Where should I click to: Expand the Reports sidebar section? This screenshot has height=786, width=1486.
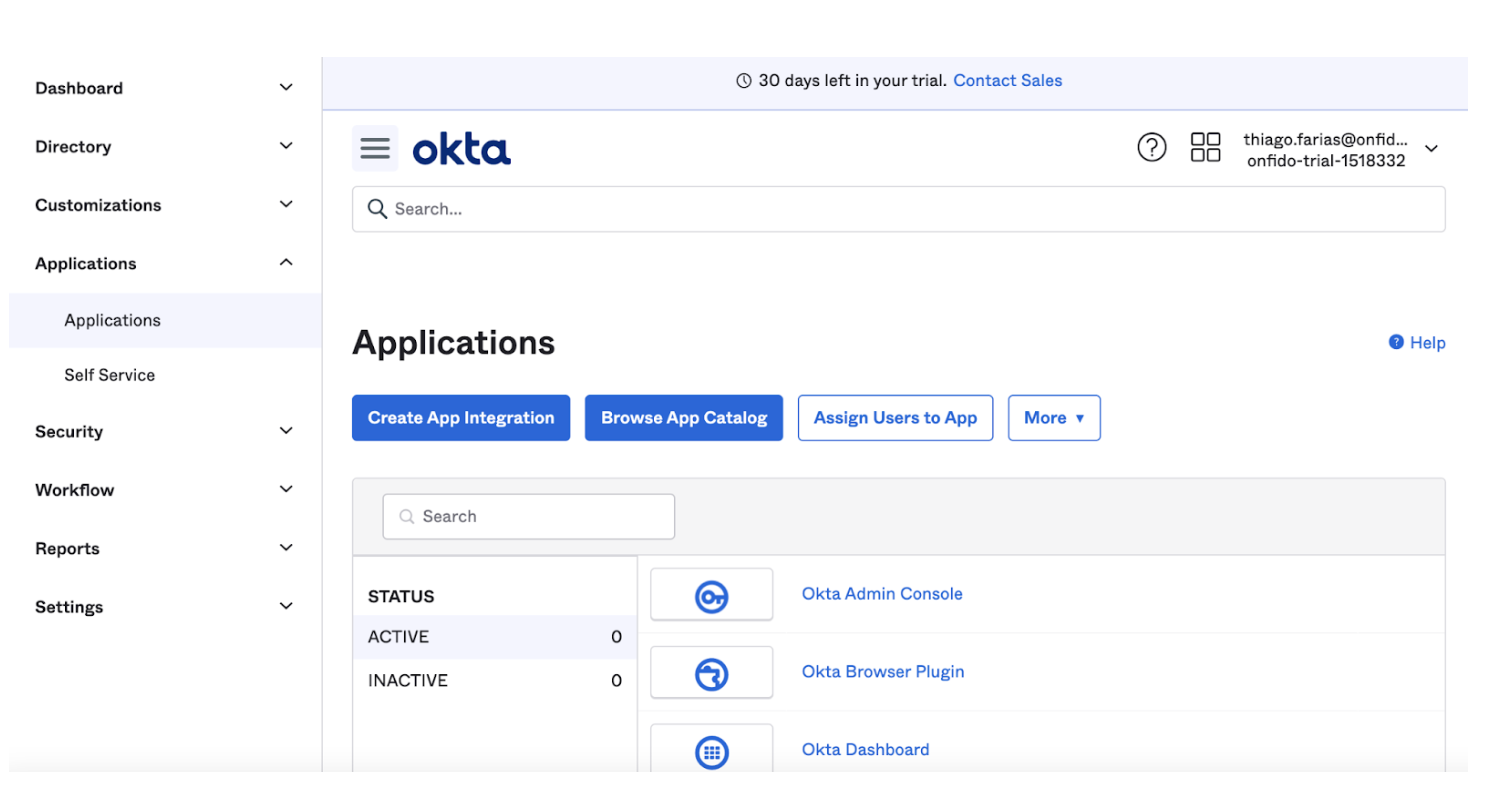[165, 548]
